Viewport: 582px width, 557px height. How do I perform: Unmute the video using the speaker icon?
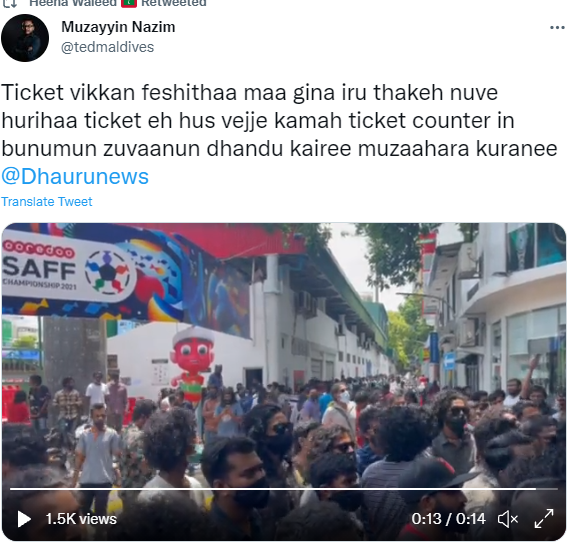[x=508, y=519]
